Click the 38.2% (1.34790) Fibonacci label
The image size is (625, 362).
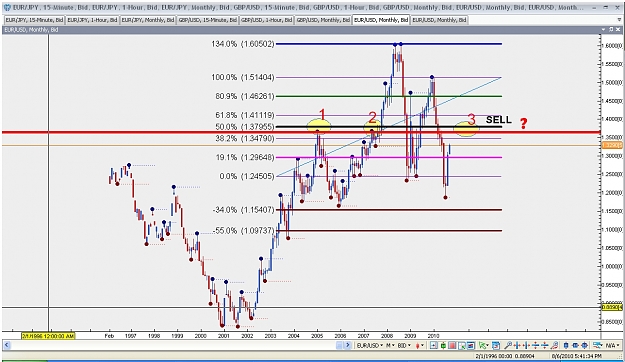point(245,138)
